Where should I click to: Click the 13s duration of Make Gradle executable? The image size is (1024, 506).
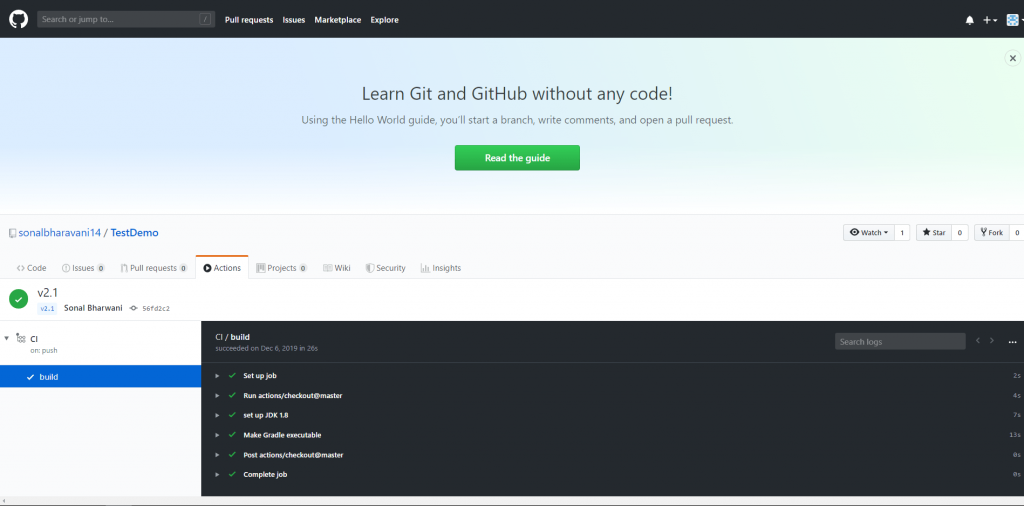pos(1014,435)
